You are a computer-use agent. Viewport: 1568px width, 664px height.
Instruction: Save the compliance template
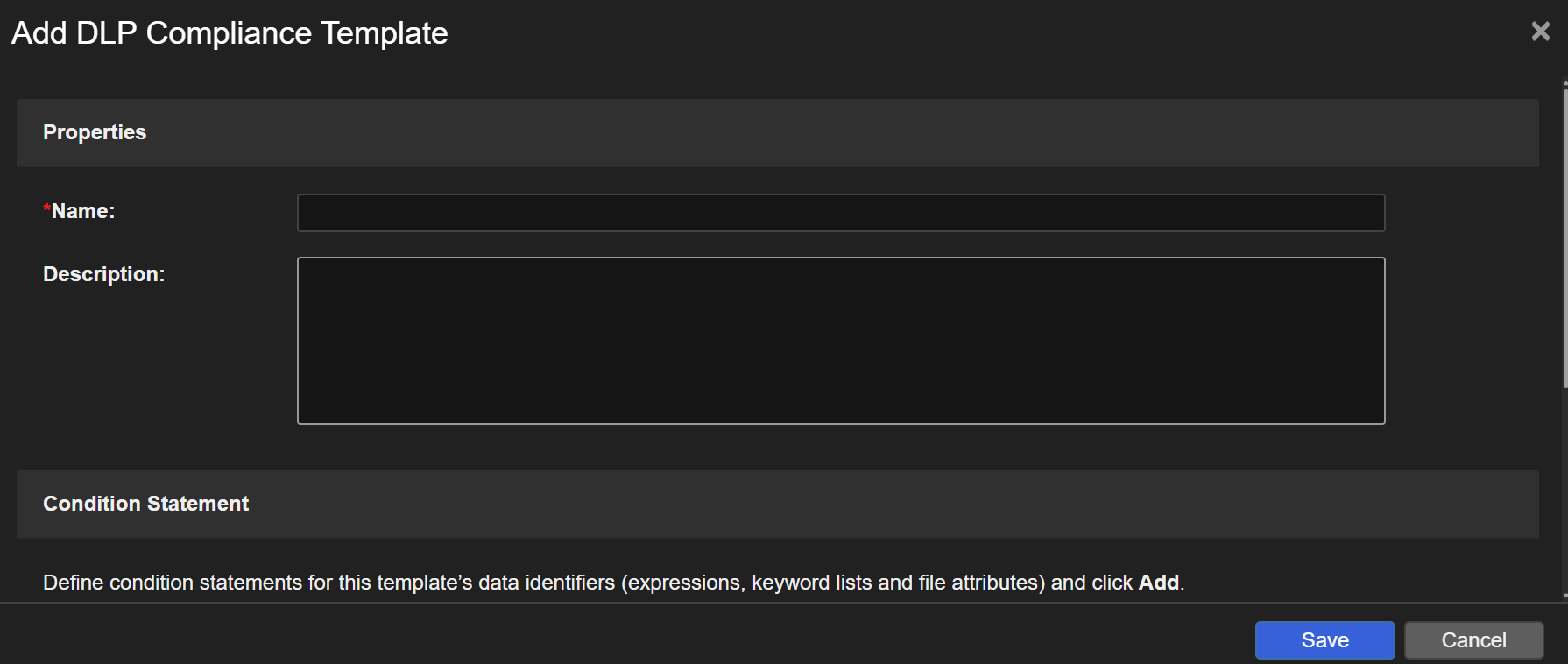point(1324,640)
